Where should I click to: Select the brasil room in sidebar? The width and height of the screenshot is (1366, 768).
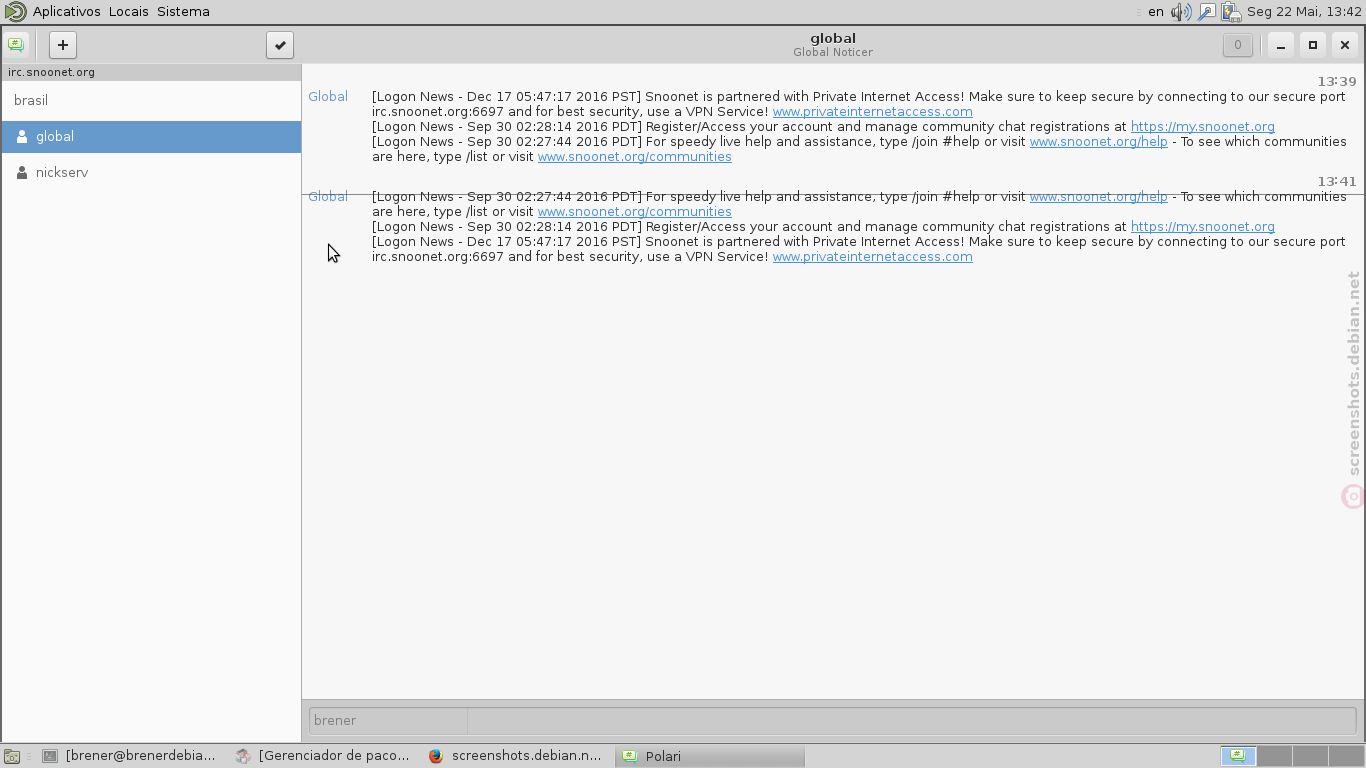(x=151, y=100)
